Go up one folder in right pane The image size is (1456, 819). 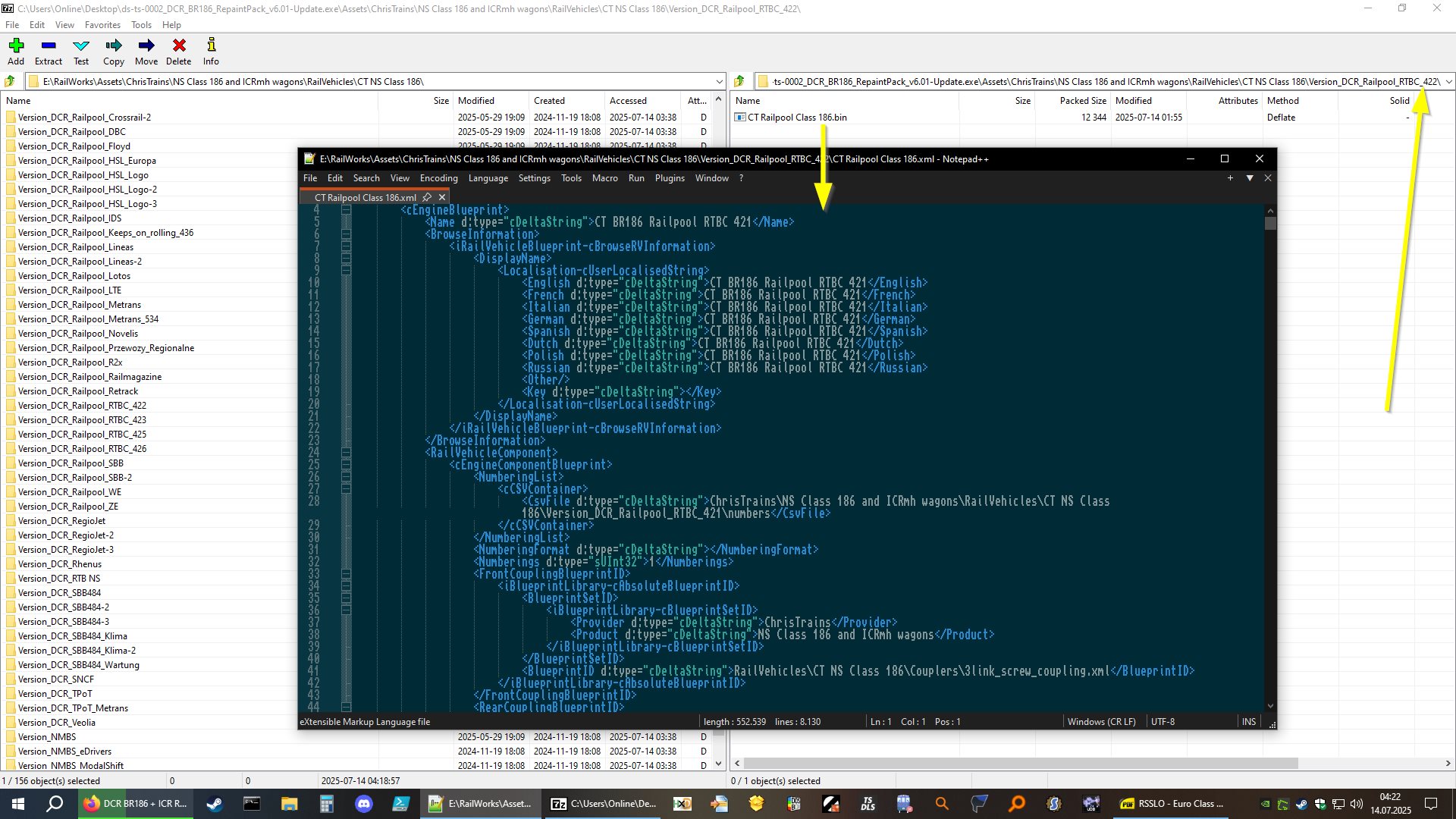739,81
